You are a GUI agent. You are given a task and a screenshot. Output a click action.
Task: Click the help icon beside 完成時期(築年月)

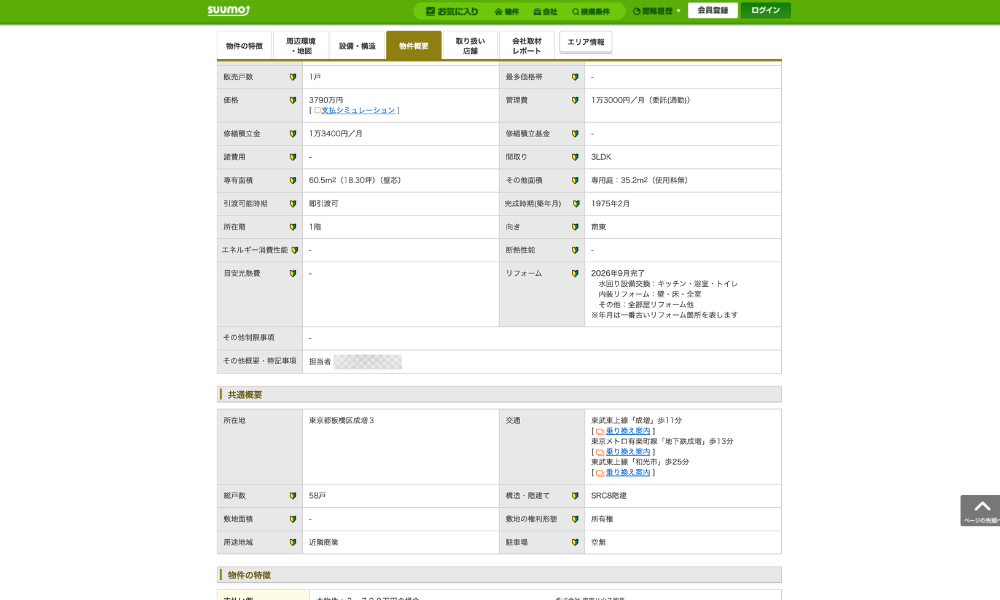coord(576,204)
